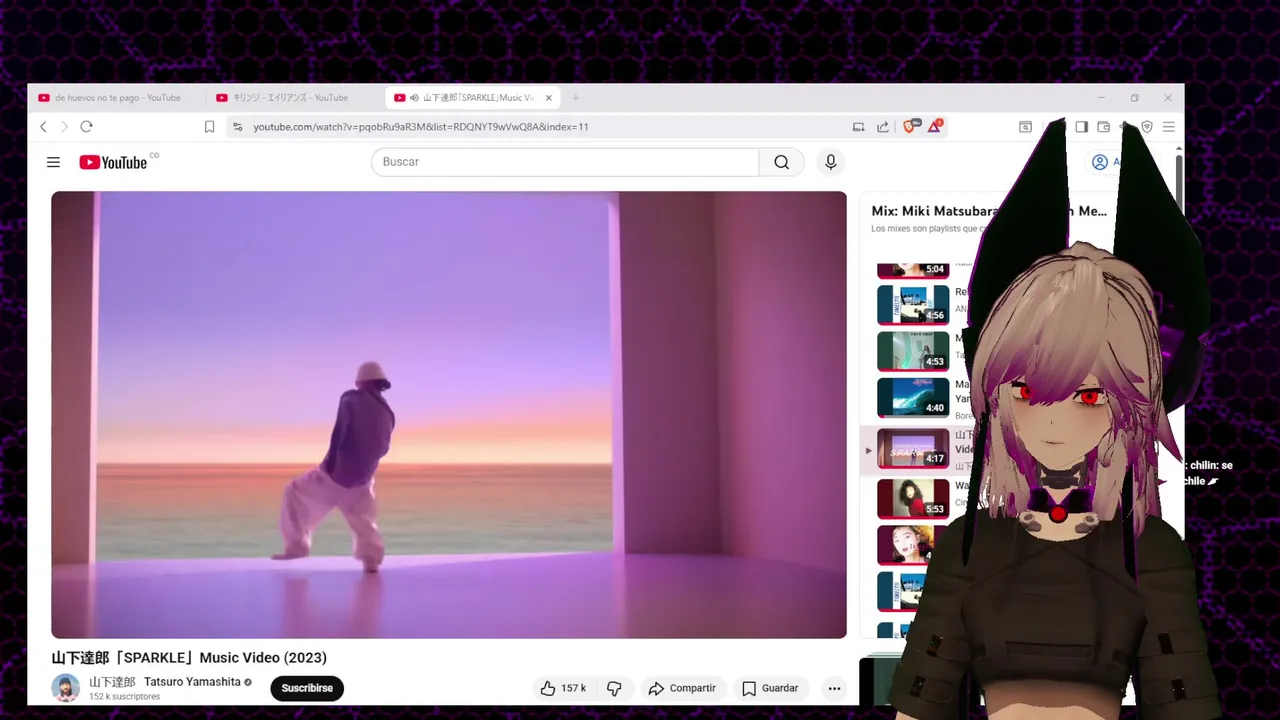The width and height of the screenshot is (1280, 720).
Task: Bookmark this page in the toolbar
Action: point(209,127)
